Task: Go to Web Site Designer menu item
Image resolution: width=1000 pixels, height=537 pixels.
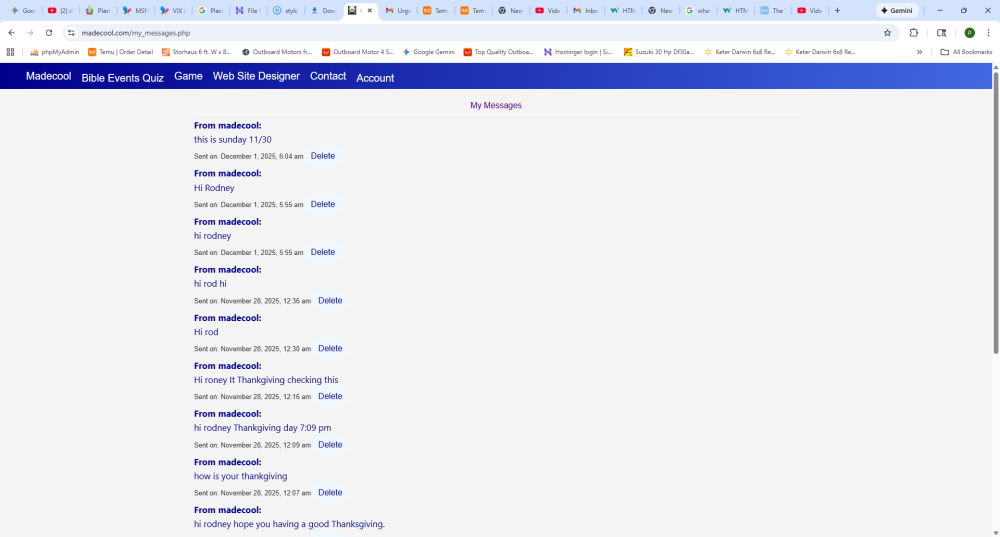Action: pos(256,76)
